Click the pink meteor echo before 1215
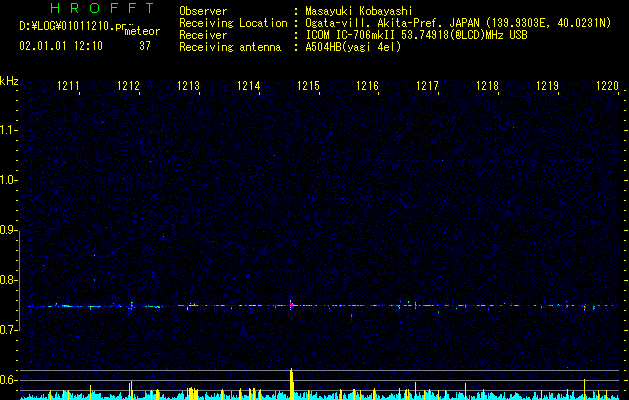Screen dimensions: 629x400 tap(291, 305)
